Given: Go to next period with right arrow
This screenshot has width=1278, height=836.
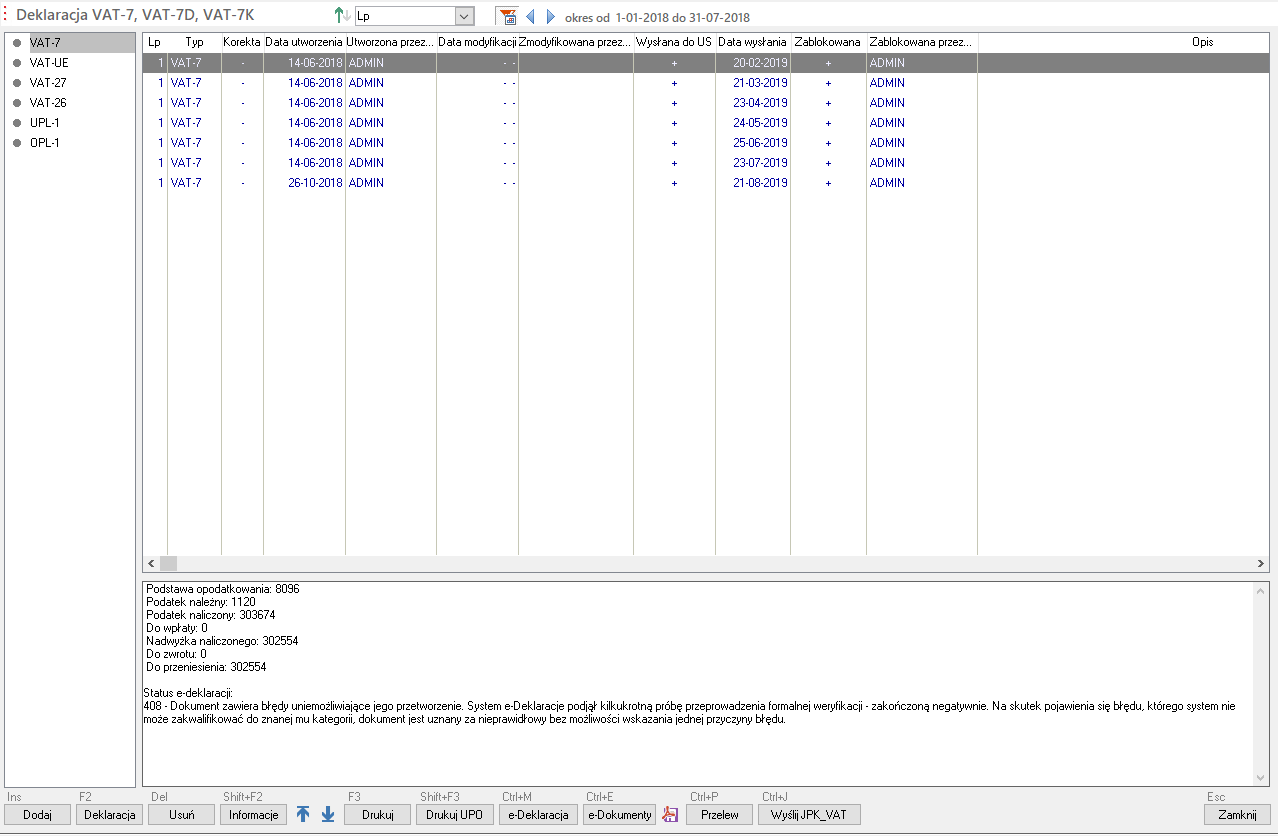Looking at the screenshot, I should coord(550,17).
